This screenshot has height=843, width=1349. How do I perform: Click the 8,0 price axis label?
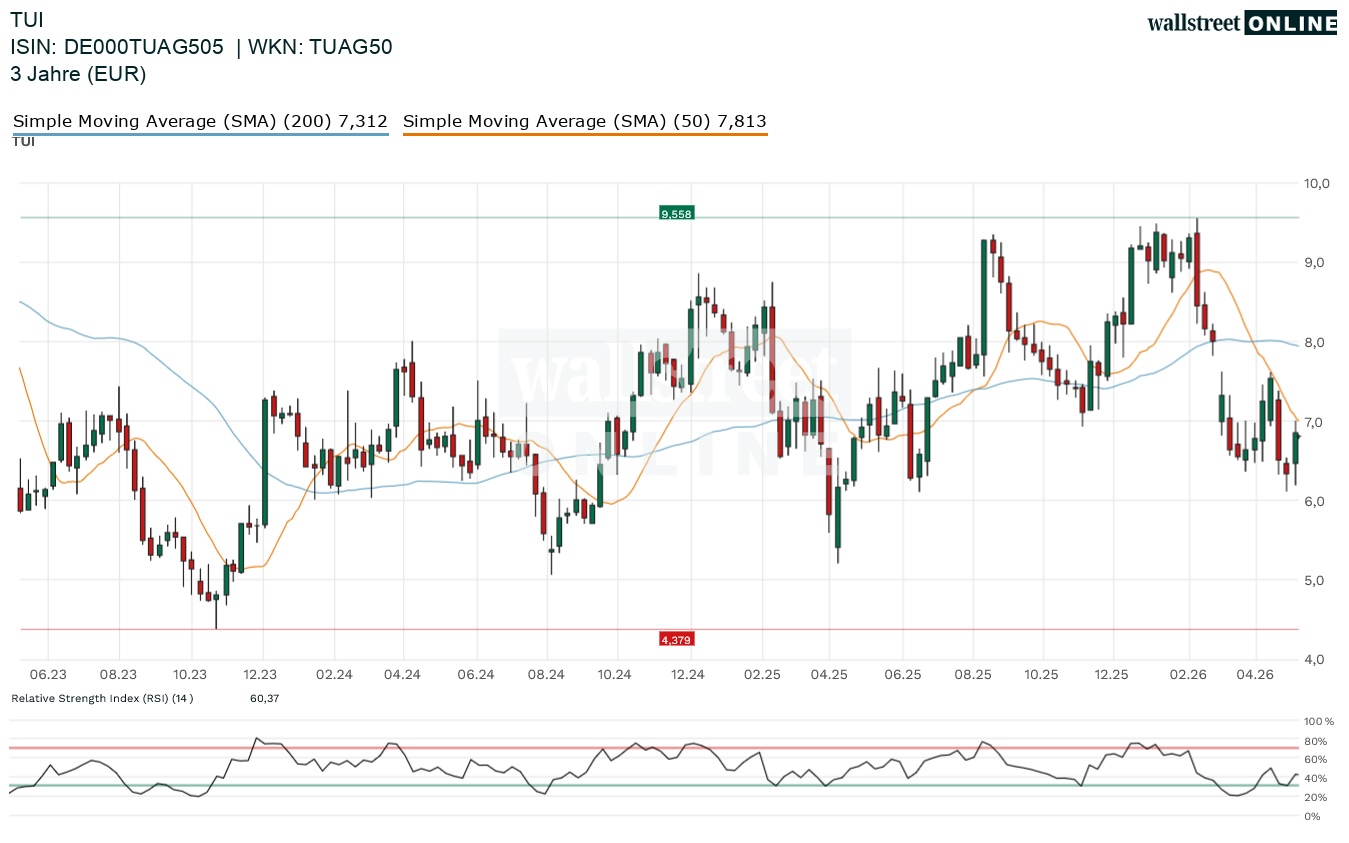(x=1313, y=343)
